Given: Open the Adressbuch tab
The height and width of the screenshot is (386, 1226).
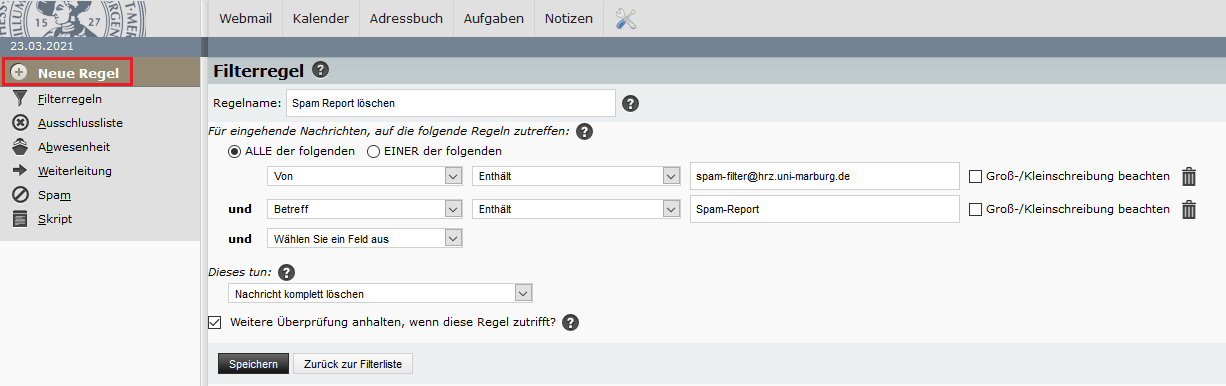Looking at the screenshot, I should click(x=406, y=18).
